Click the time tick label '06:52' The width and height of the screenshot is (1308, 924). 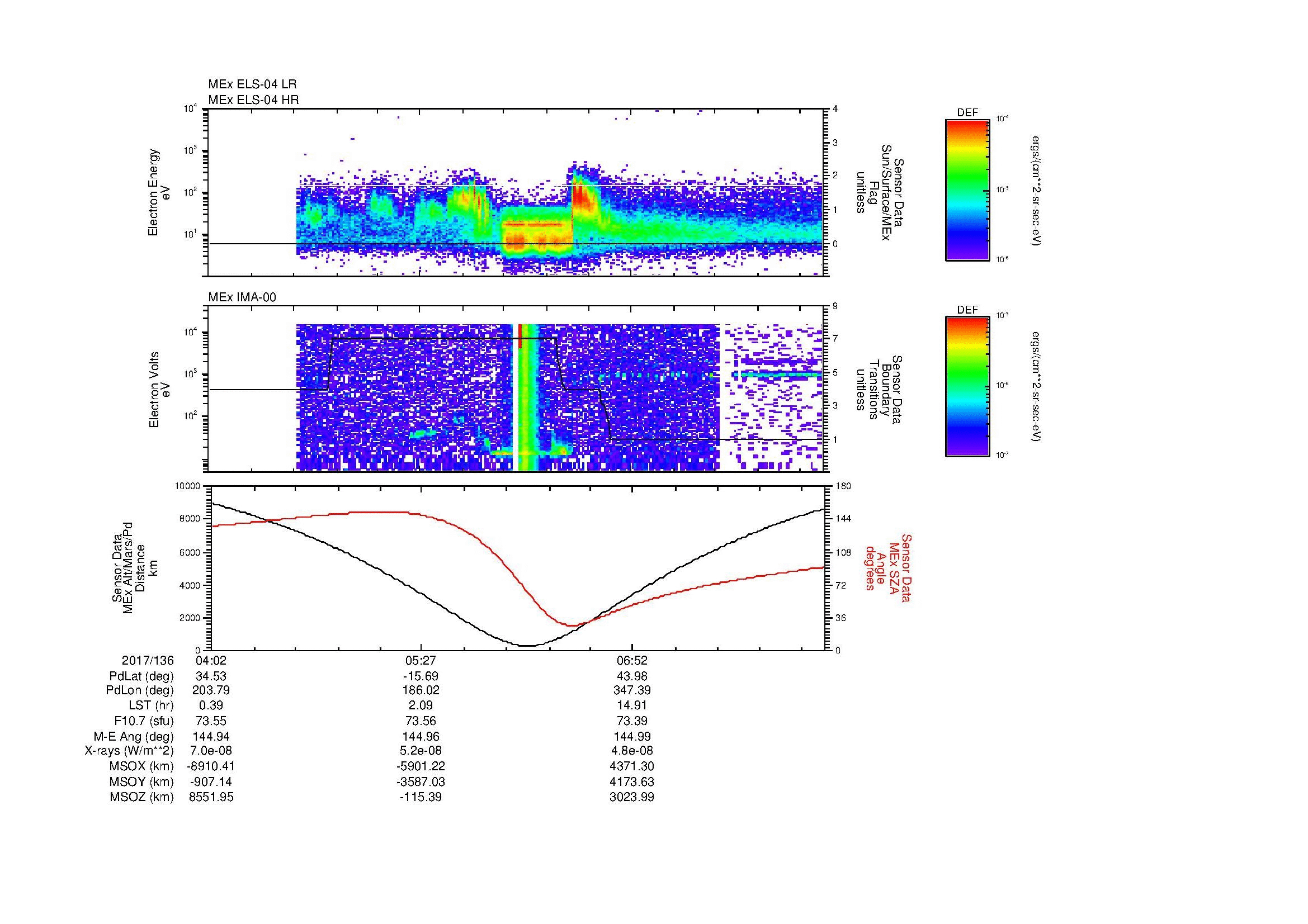tap(632, 661)
